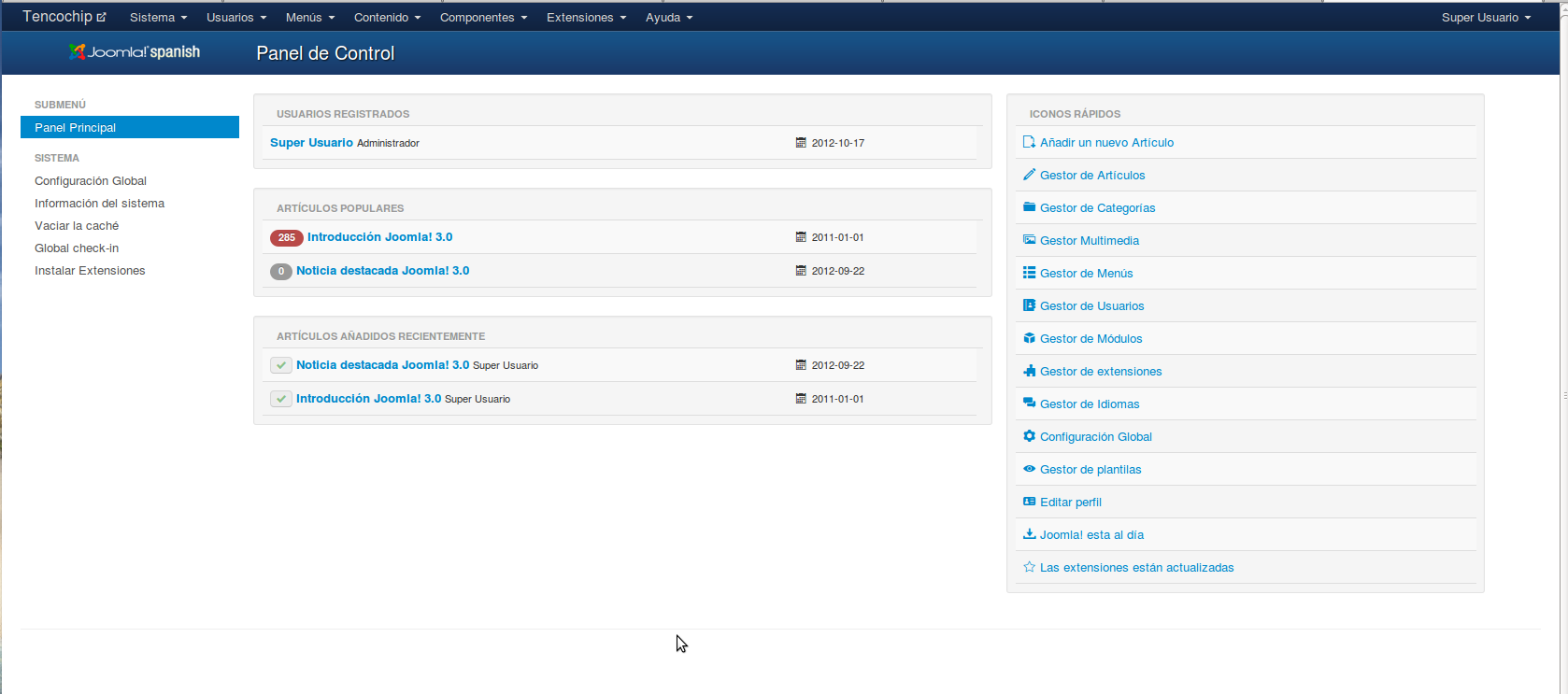Screen dimensions: 1568x694
Task: Click the eye icon for Gestor de plantillas
Action: [x=1029, y=469]
